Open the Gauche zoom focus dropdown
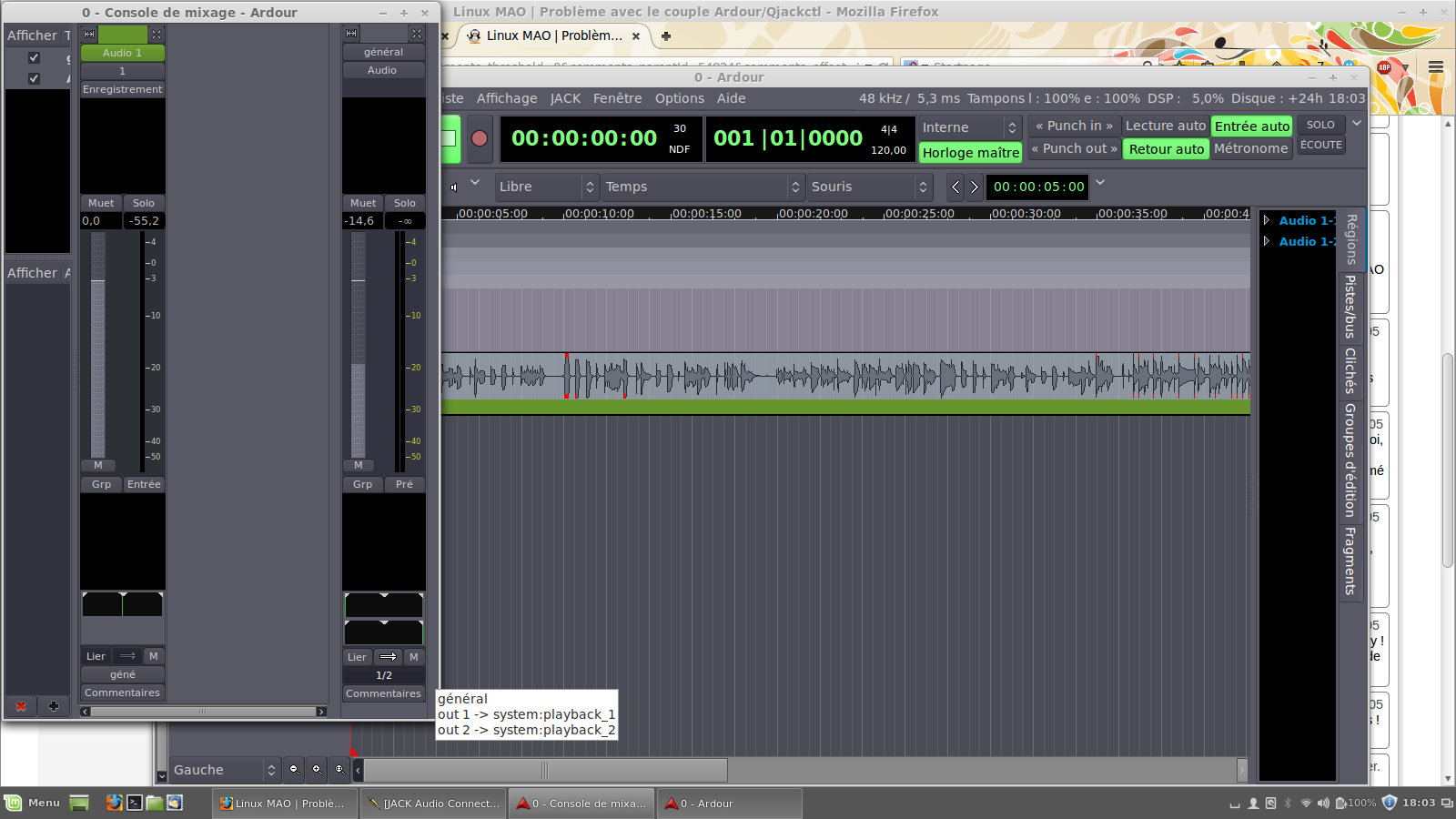1456x819 pixels. coord(225,770)
